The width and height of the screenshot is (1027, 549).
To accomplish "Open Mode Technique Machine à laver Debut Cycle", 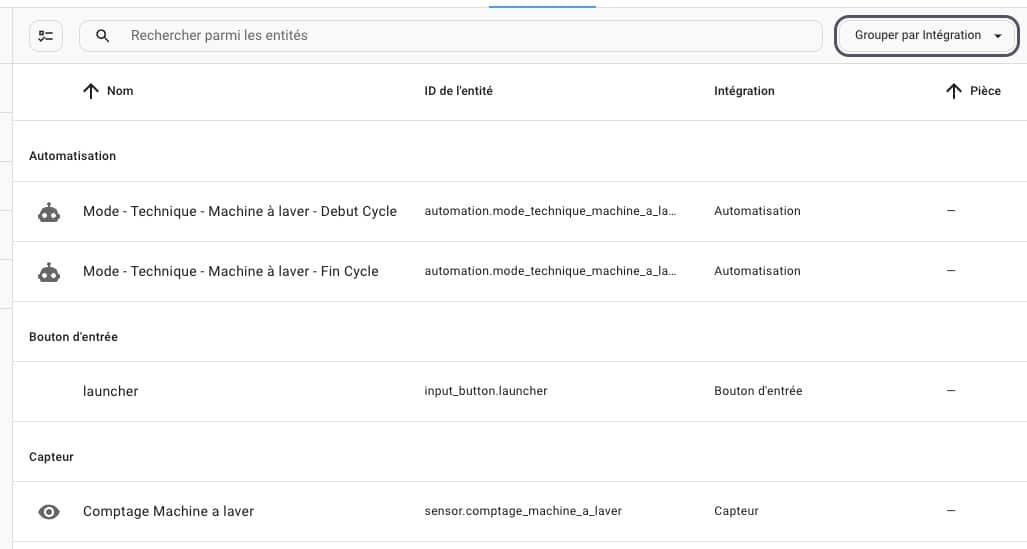I will [x=240, y=212].
